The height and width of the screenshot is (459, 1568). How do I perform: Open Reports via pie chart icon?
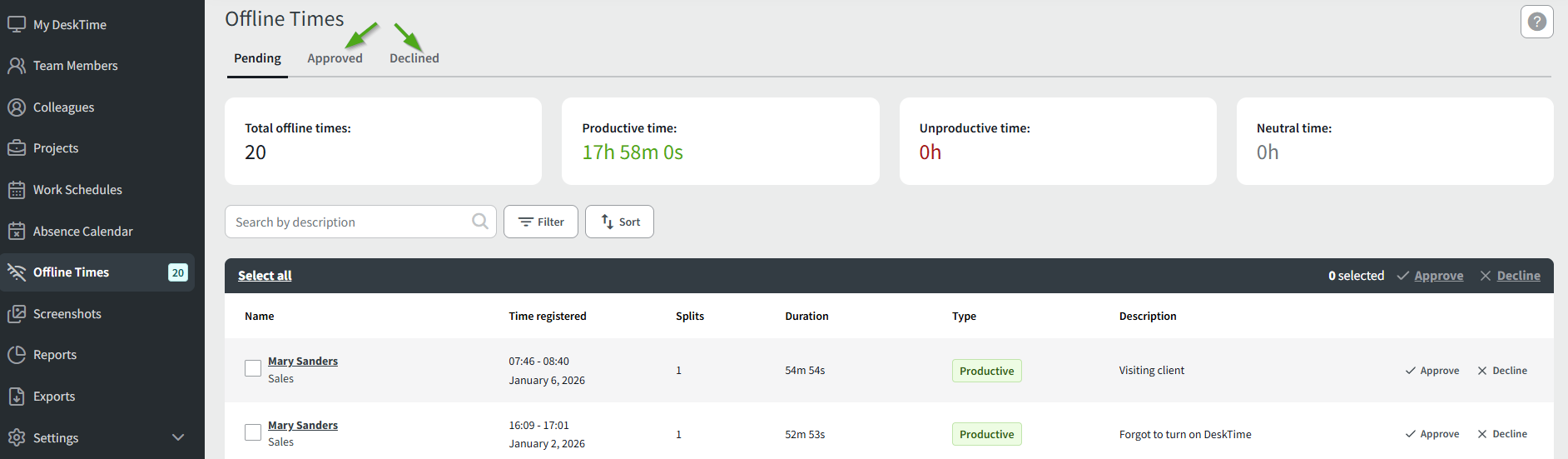17,355
